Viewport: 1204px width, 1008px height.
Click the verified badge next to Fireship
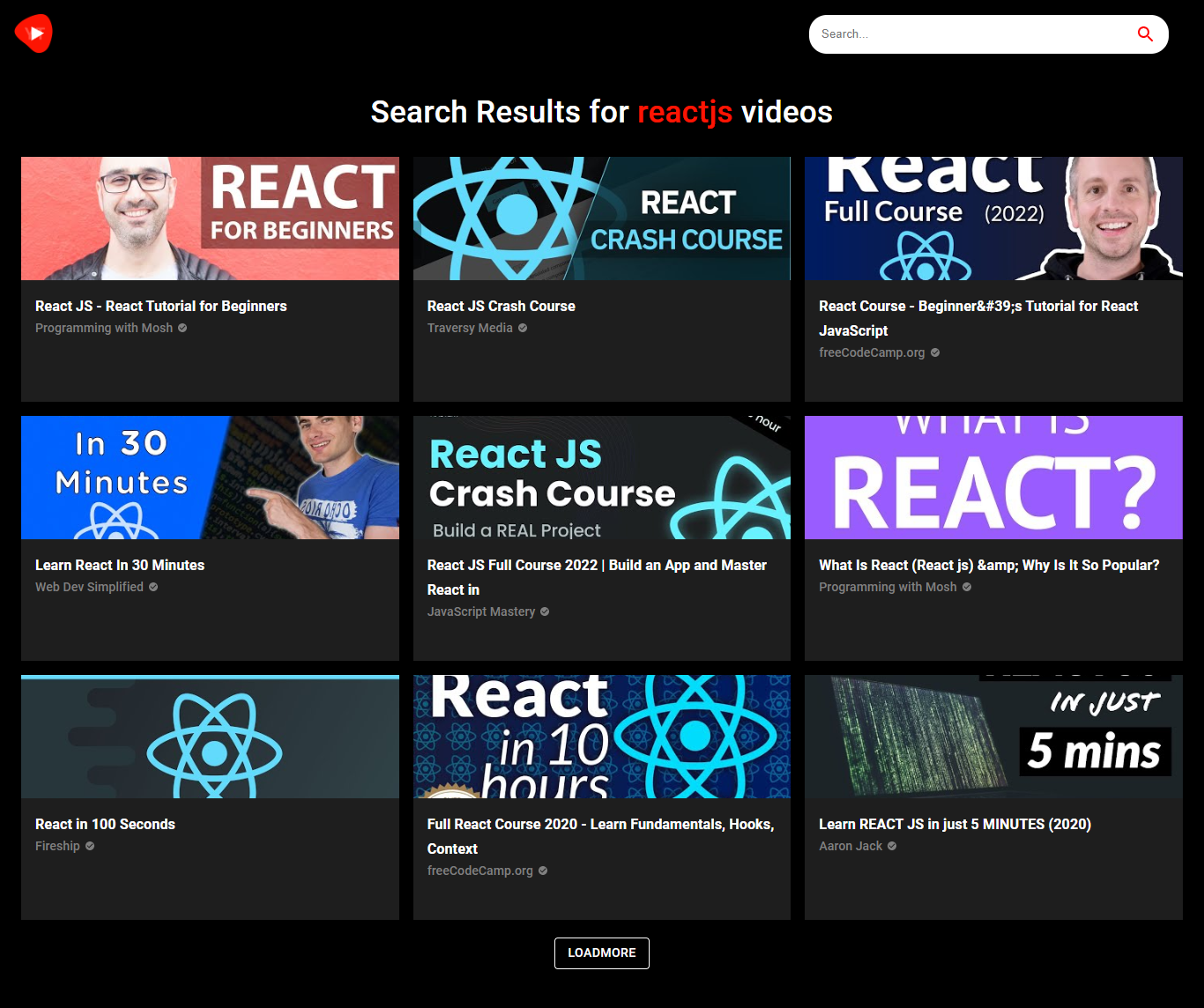[89, 845]
